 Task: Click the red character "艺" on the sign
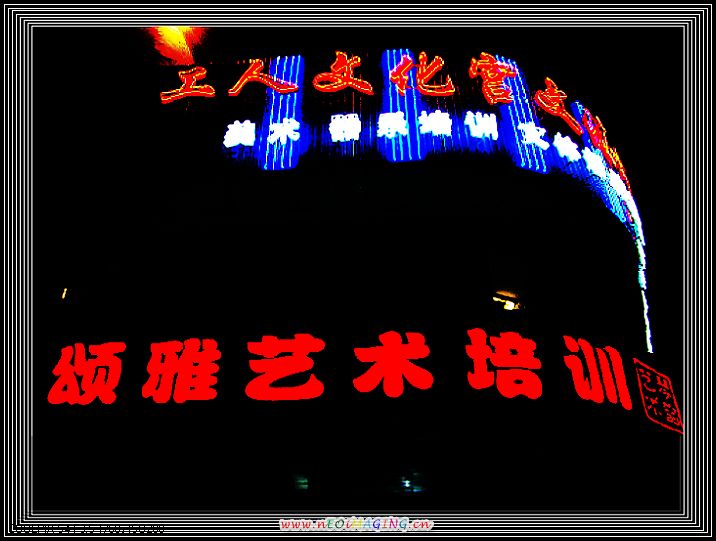[285, 367]
